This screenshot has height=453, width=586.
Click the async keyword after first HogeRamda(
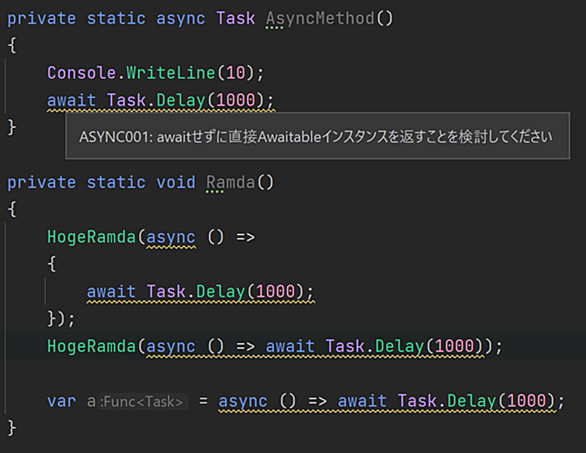tap(171, 237)
